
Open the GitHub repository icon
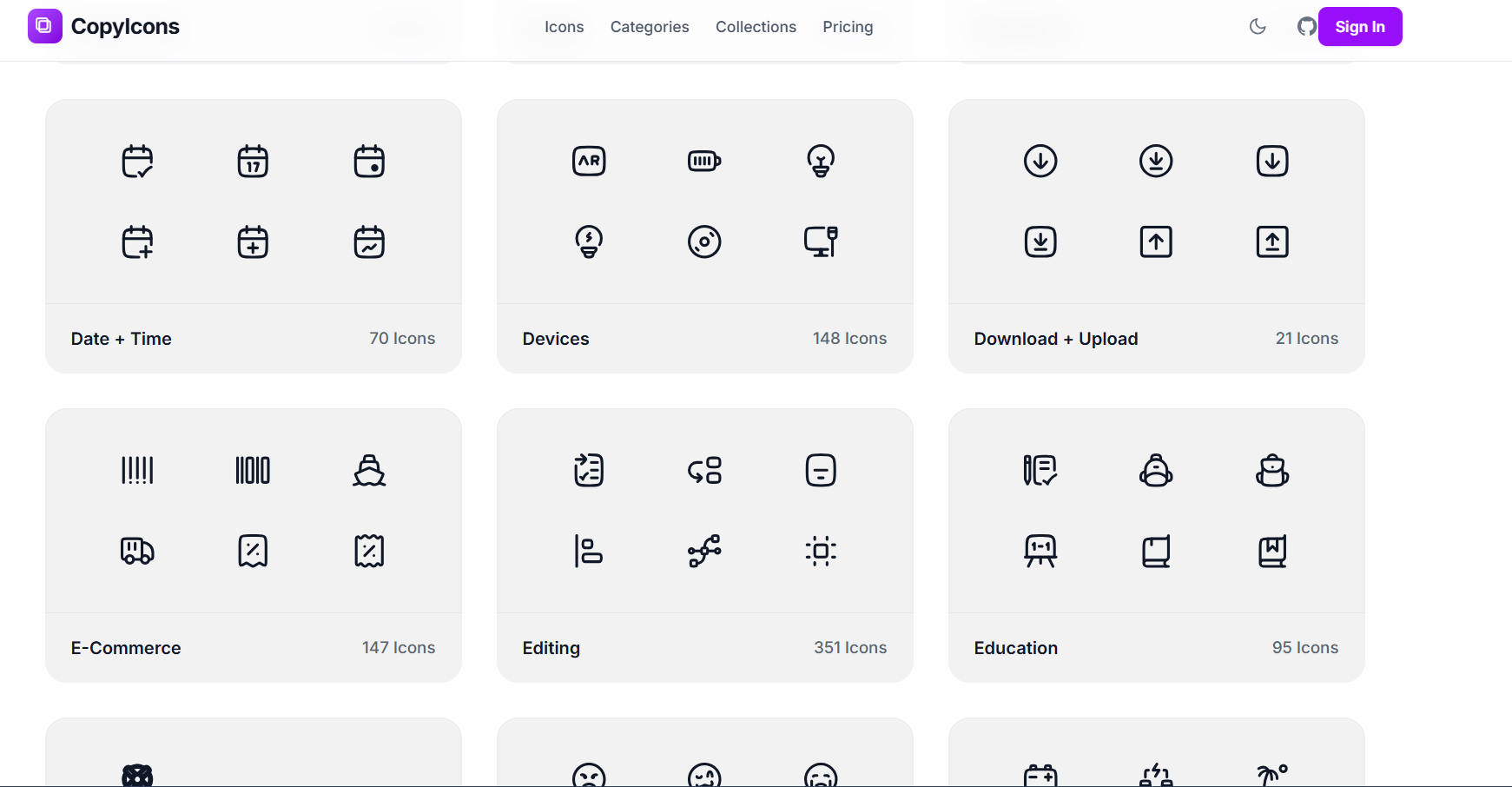pyautogui.click(x=1306, y=27)
